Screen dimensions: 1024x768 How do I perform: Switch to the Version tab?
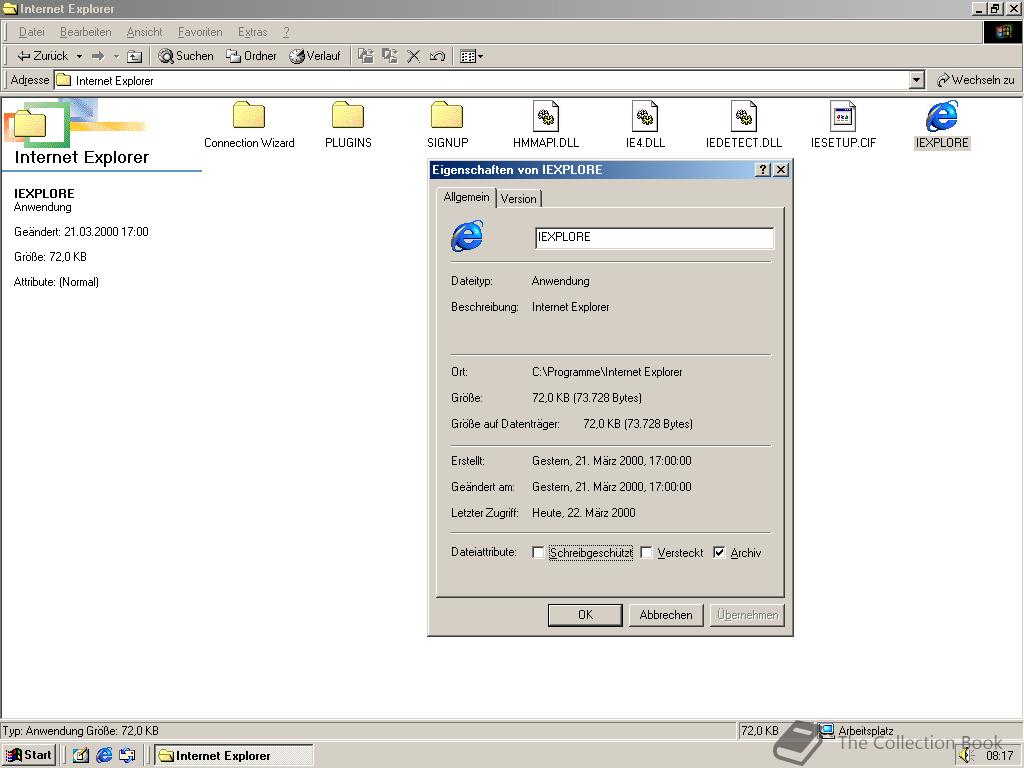coord(519,199)
